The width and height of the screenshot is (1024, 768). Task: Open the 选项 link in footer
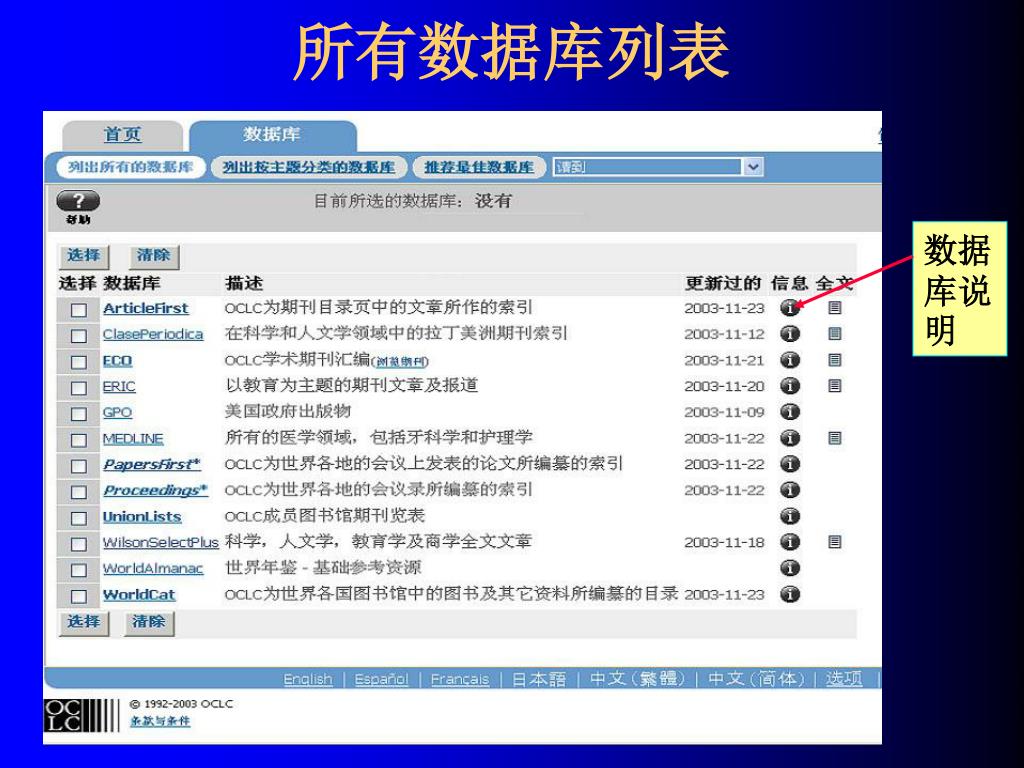pos(844,679)
